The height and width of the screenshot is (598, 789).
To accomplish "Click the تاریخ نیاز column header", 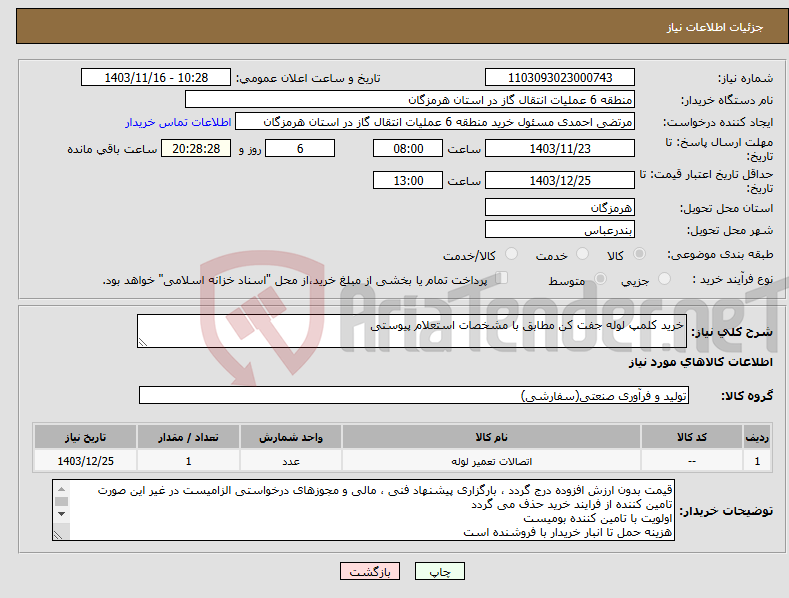I will [86, 437].
